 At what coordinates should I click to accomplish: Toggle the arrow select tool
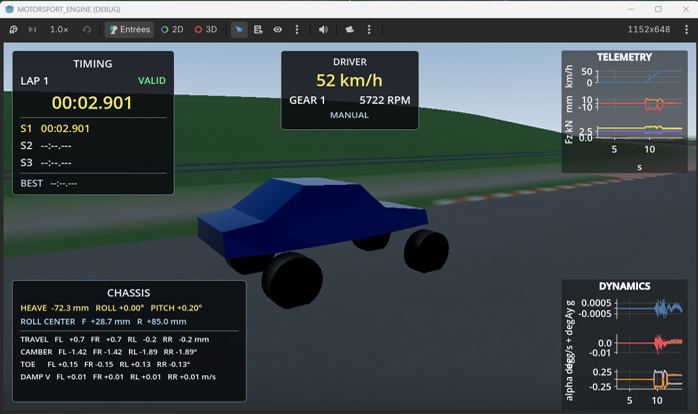pos(239,29)
